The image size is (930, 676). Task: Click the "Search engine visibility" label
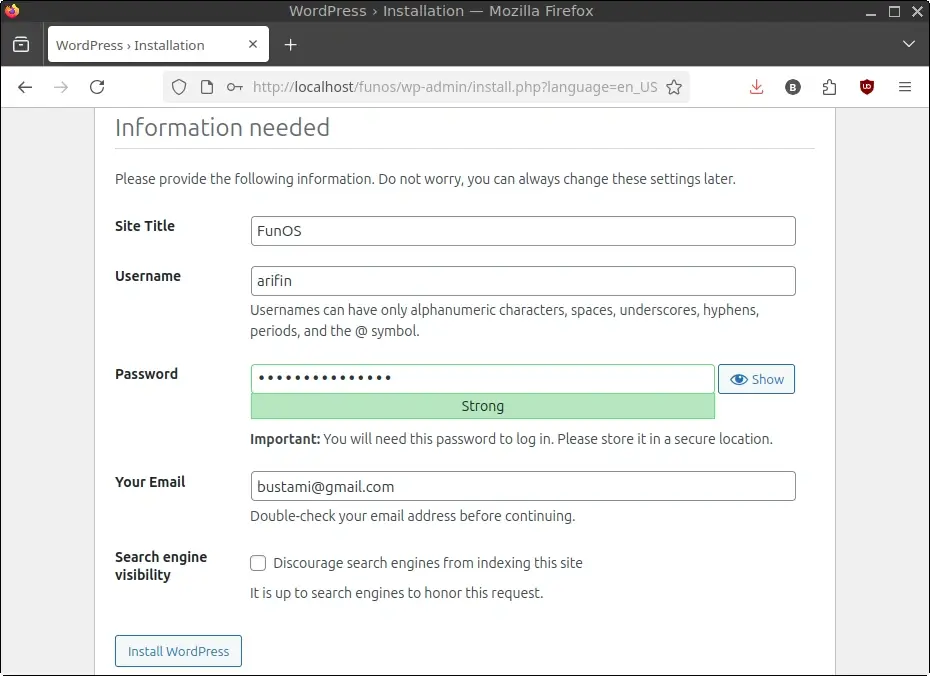point(161,566)
